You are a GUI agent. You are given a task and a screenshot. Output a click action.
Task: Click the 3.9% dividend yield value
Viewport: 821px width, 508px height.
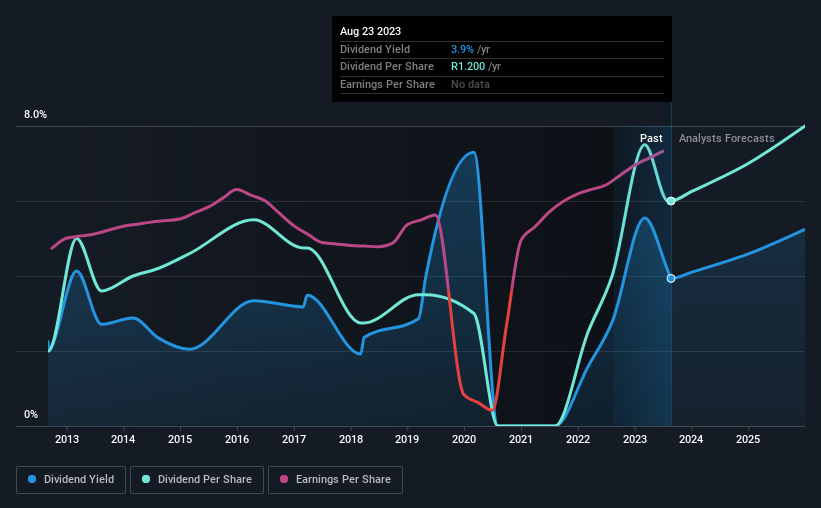point(462,49)
